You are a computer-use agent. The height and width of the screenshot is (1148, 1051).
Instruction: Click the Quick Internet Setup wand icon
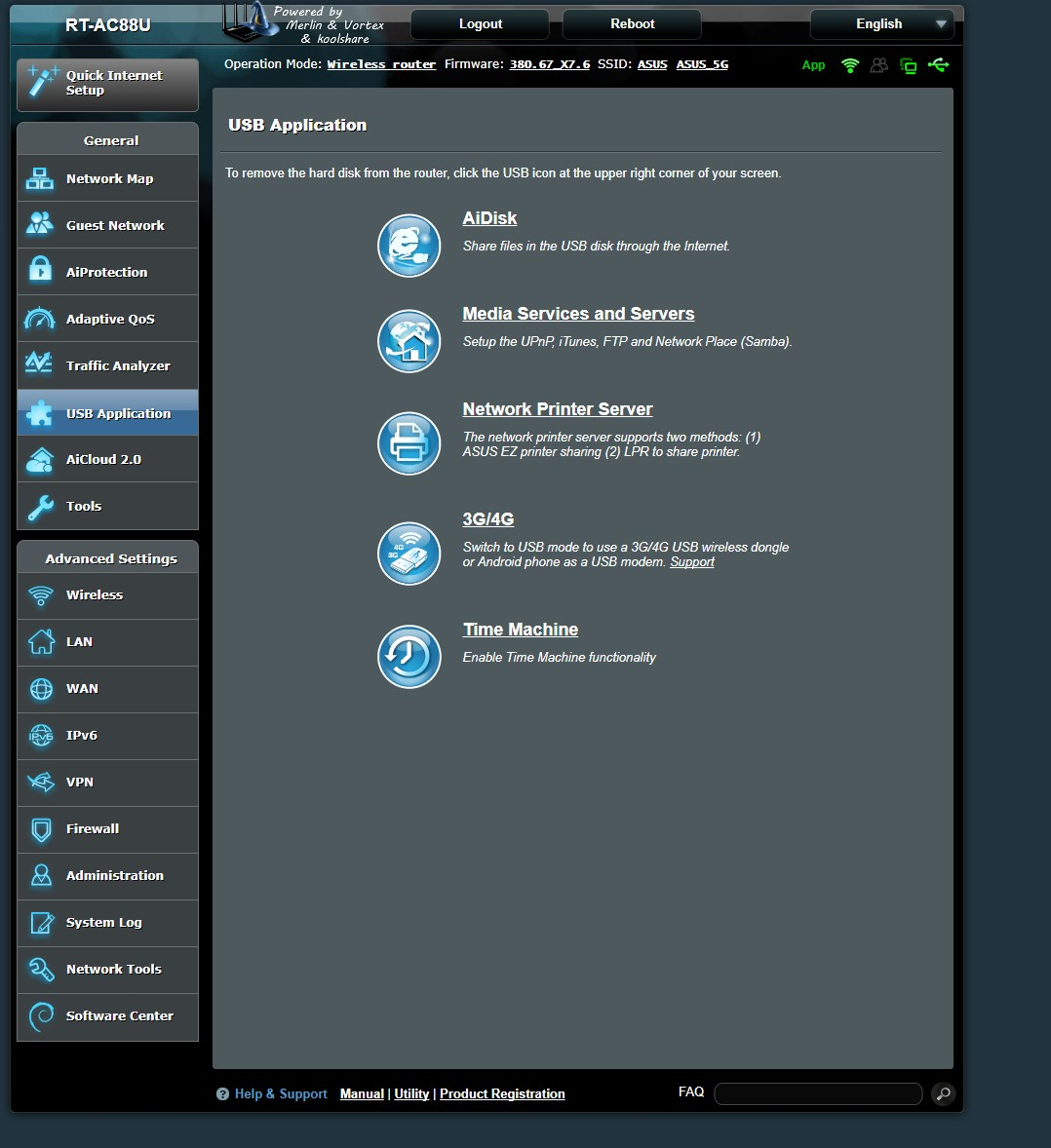pos(42,81)
